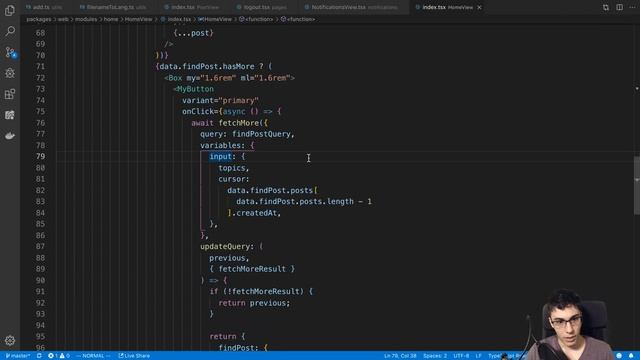Image resolution: width=640 pixels, height=360 pixels.
Task: Click the Box tag on line 72
Action: [175, 78]
